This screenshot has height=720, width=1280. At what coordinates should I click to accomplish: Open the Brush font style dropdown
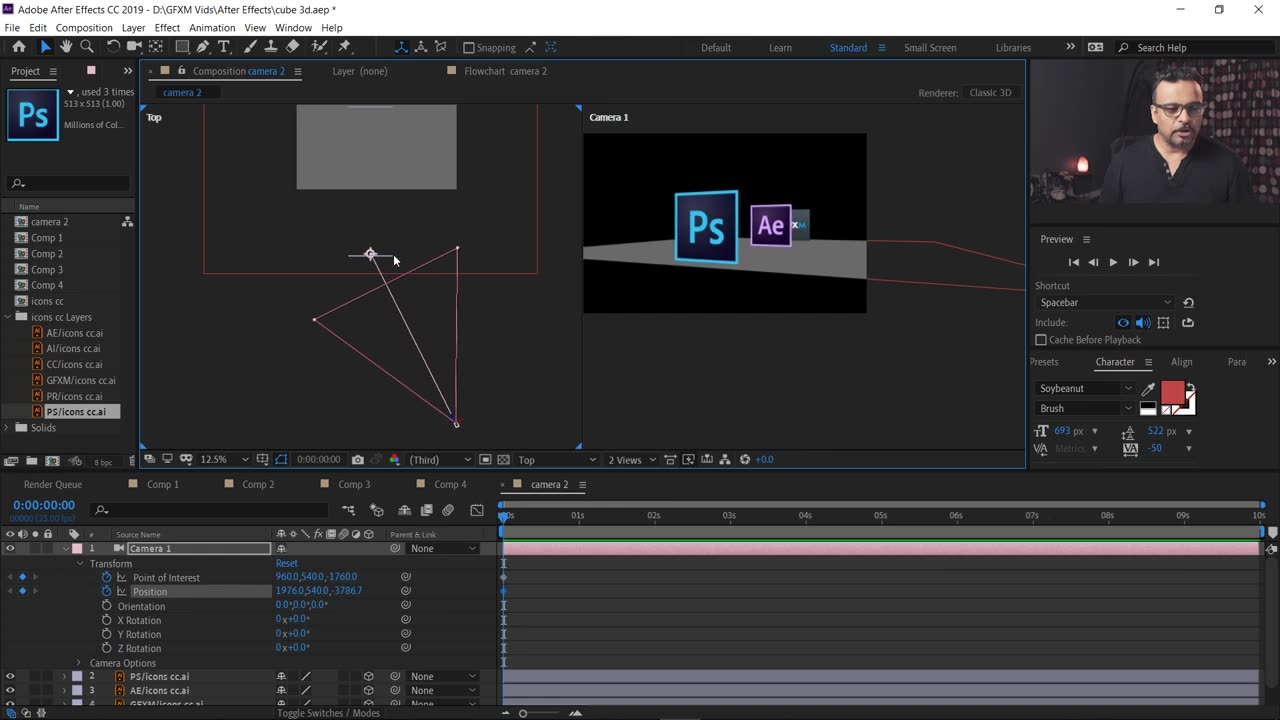1085,408
